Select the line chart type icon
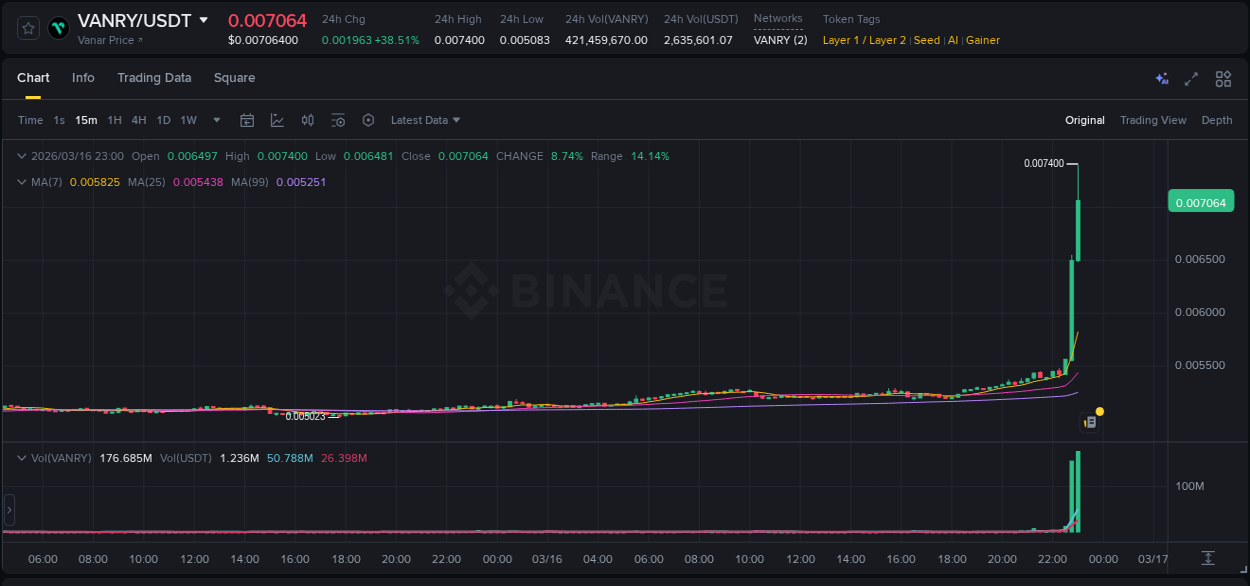This screenshot has height=586, width=1250. pyautogui.click(x=277, y=120)
